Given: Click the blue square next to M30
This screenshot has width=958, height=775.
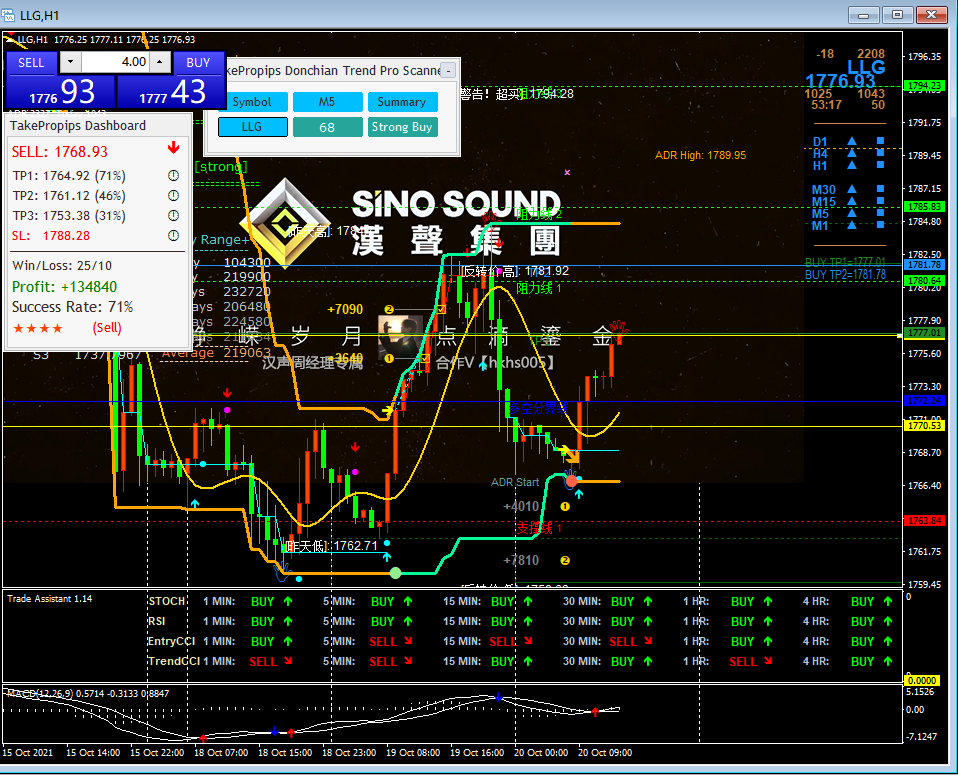Looking at the screenshot, I should point(880,189).
